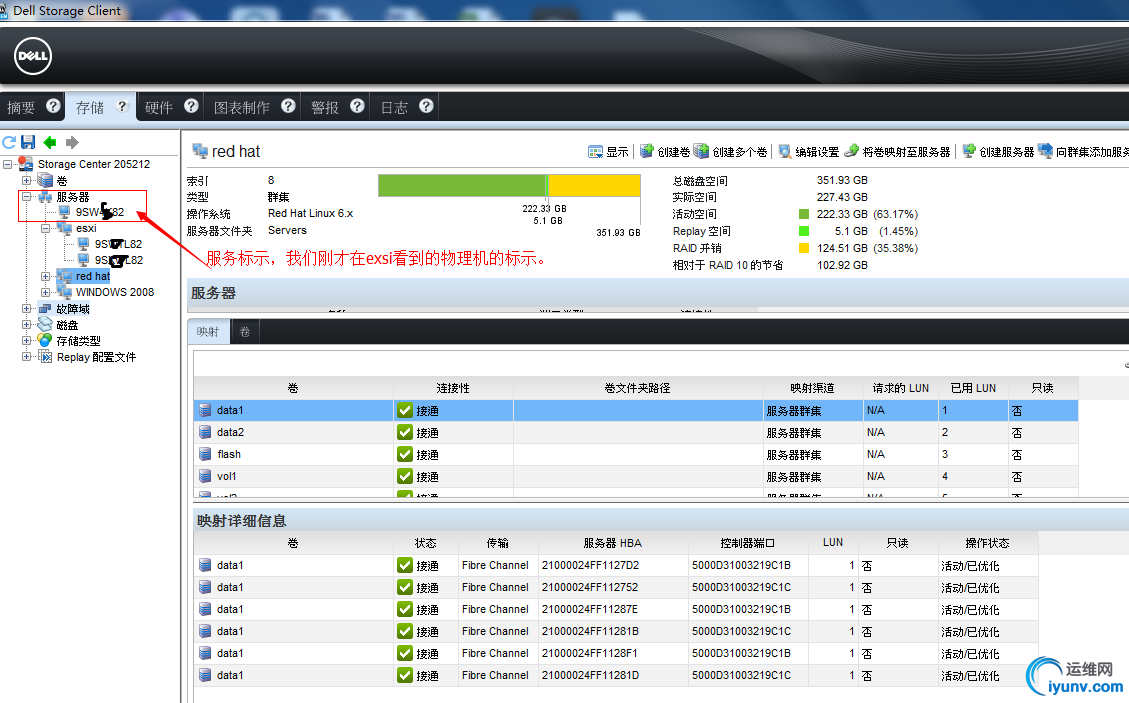
Task: Select 存储类型 in the tree
Action: click(78, 340)
